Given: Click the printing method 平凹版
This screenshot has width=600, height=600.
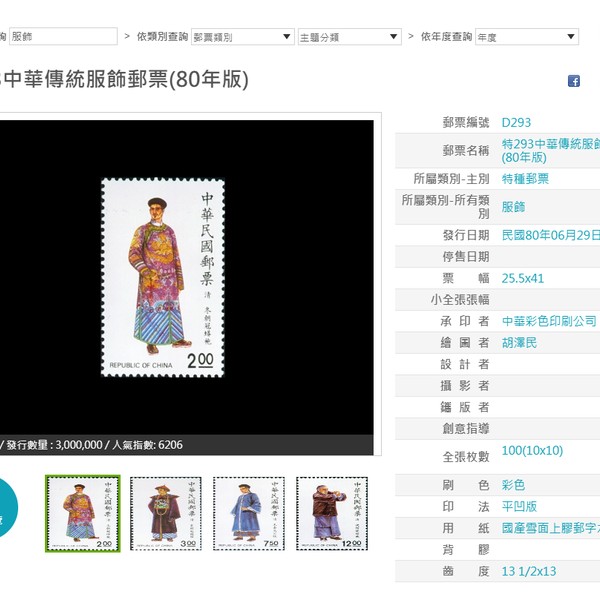Looking at the screenshot, I should (519, 506).
